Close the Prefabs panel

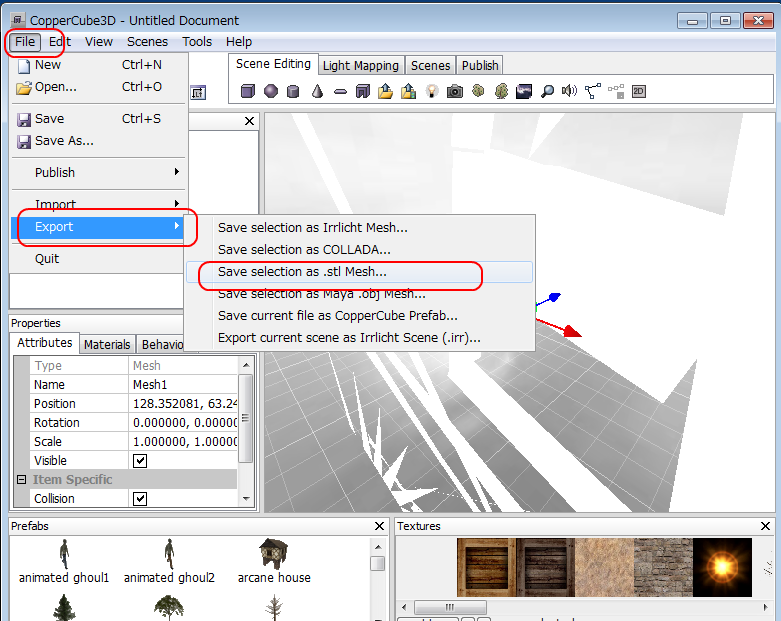(x=379, y=526)
